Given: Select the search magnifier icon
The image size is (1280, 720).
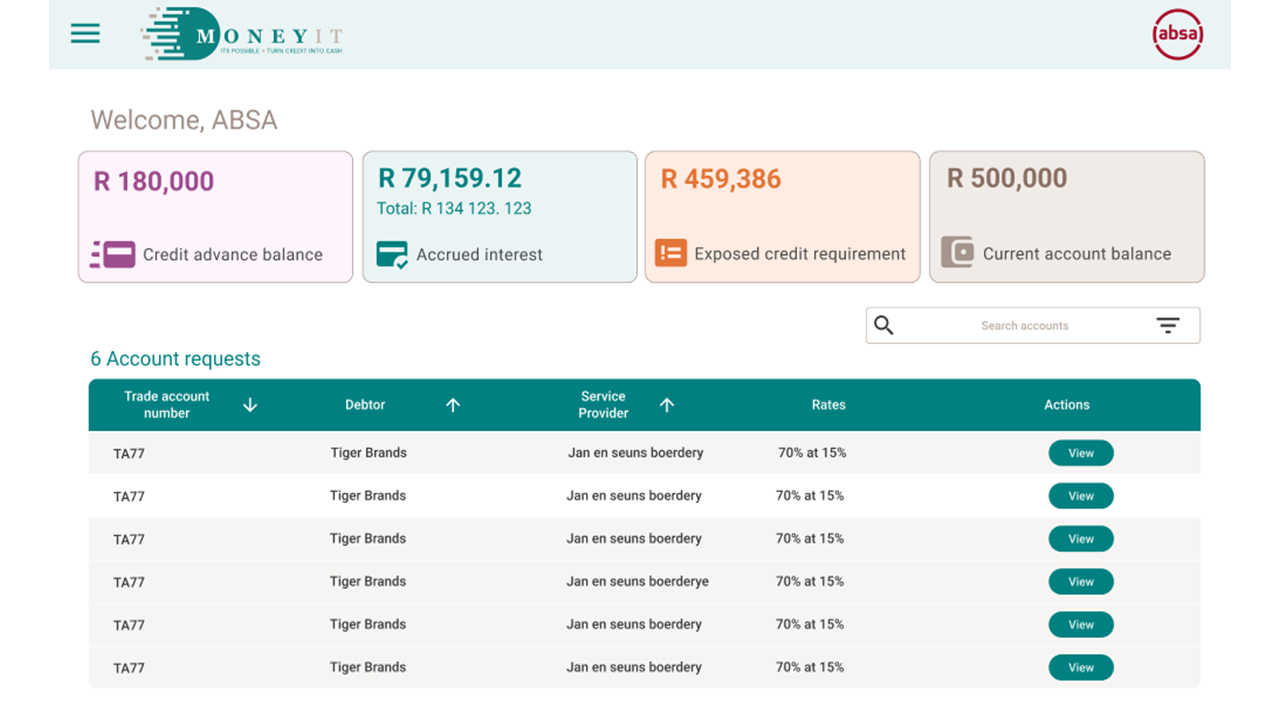Looking at the screenshot, I should click(884, 325).
